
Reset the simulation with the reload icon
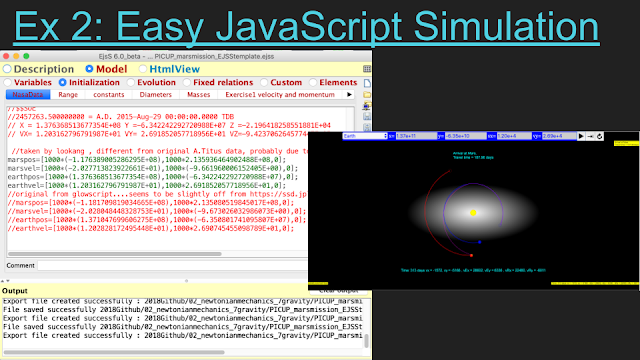[599, 136]
